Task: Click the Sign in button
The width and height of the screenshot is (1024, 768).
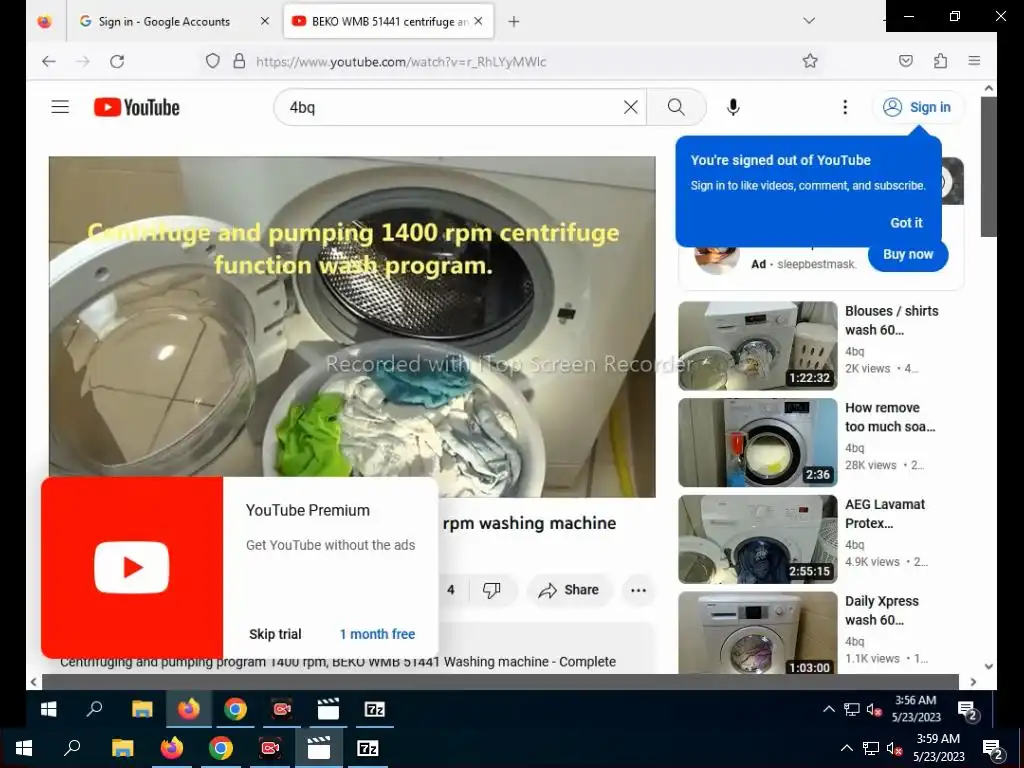Action: (x=918, y=107)
